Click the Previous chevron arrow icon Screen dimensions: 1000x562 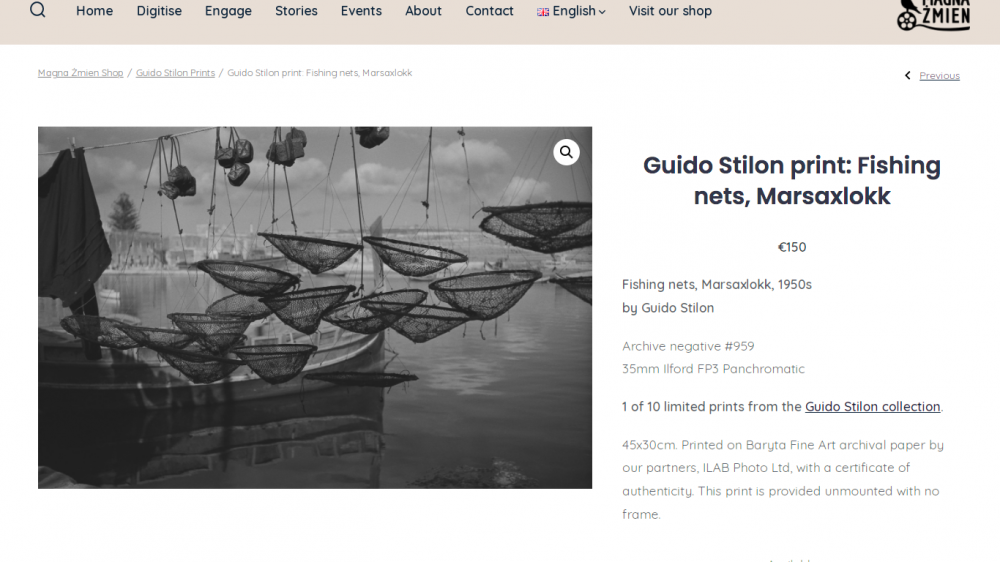click(x=908, y=76)
